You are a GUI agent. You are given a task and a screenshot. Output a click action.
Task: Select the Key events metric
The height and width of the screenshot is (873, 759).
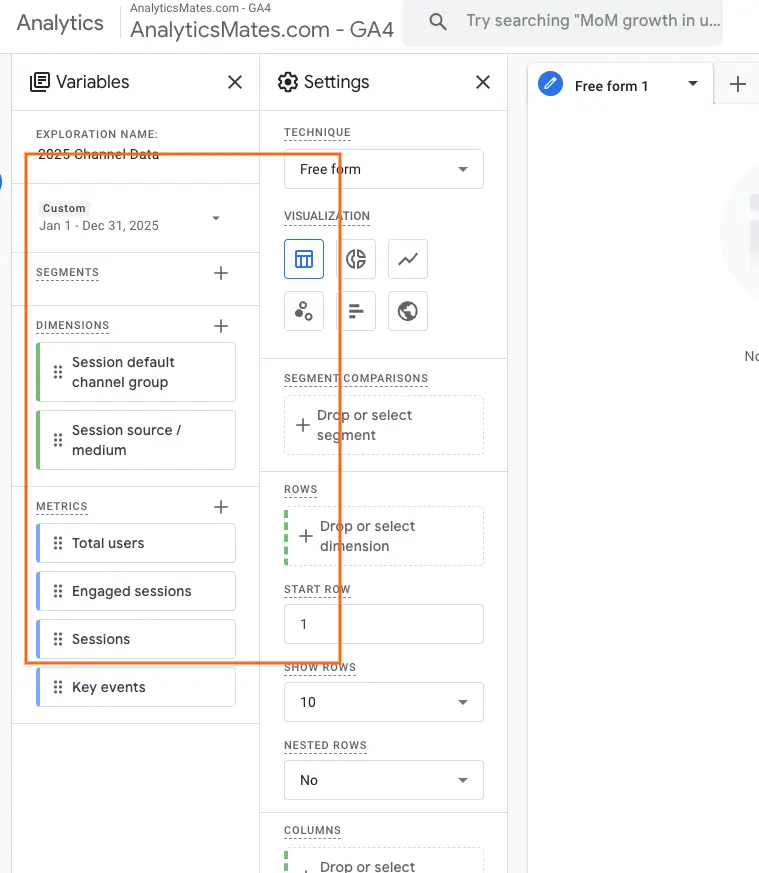tap(136, 687)
